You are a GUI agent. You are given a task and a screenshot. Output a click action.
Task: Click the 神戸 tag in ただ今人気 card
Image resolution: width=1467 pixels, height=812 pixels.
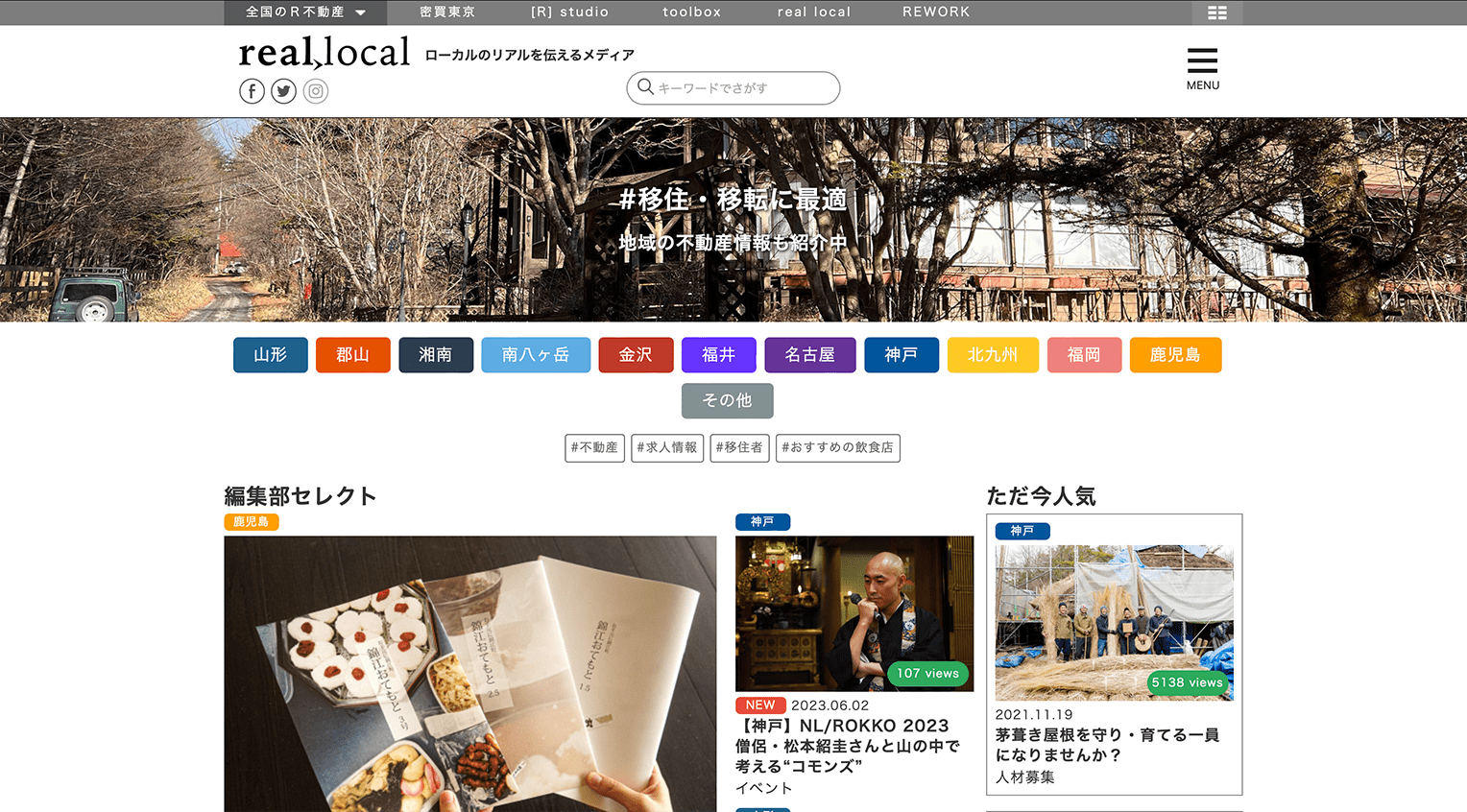pyautogui.click(x=1023, y=531)
